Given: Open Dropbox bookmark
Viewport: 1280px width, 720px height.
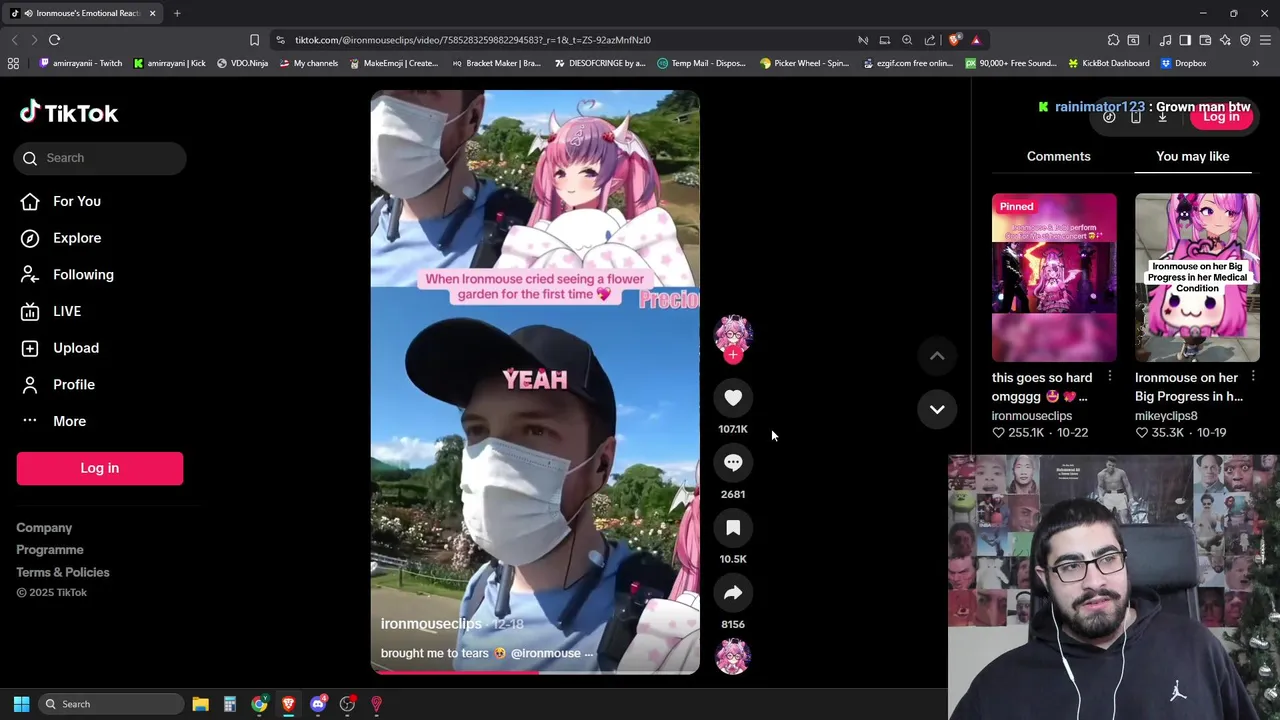Looking at the screenshot, I should (x=1183, y=63).
